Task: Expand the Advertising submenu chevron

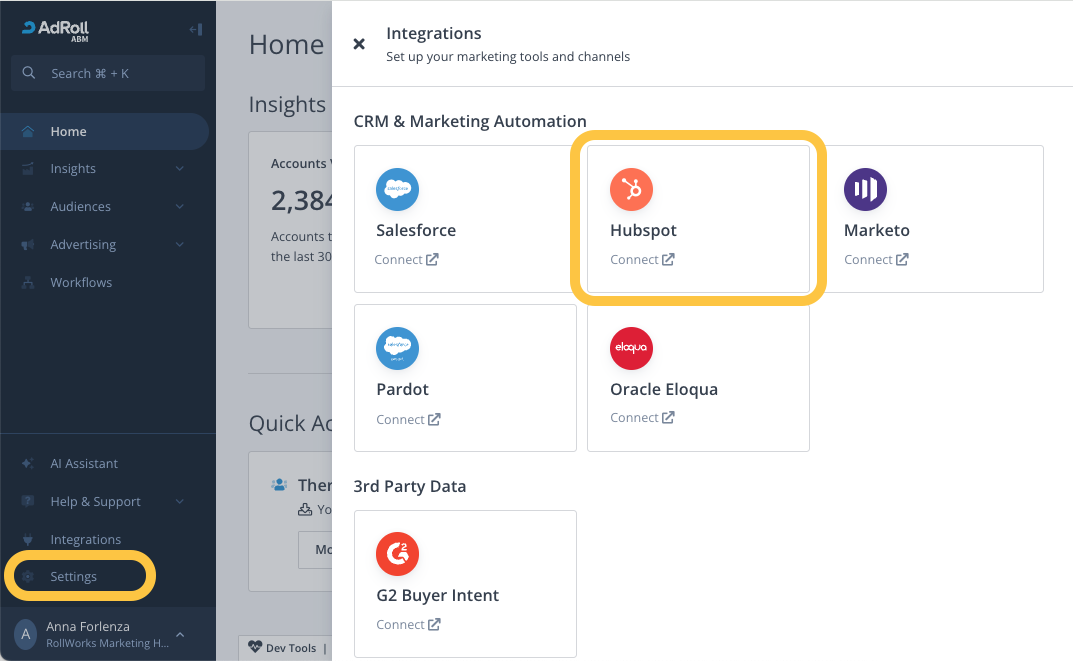Action: click(x=180, y=245)
